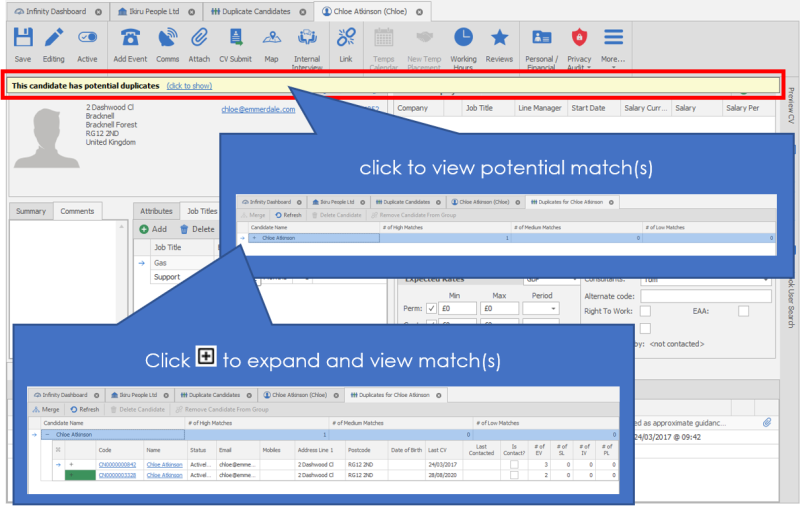Click the 'click to show' duplicates link

coord(189,86)
